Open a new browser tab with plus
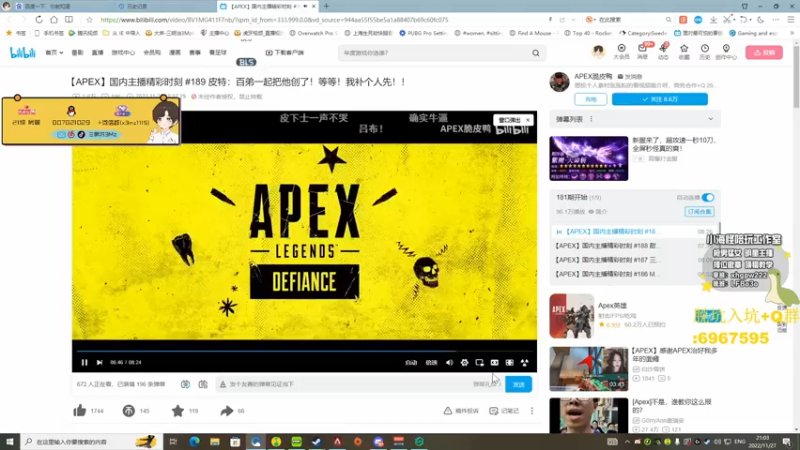The width and height of the screenshot is (800, 450). pos(326,6)
